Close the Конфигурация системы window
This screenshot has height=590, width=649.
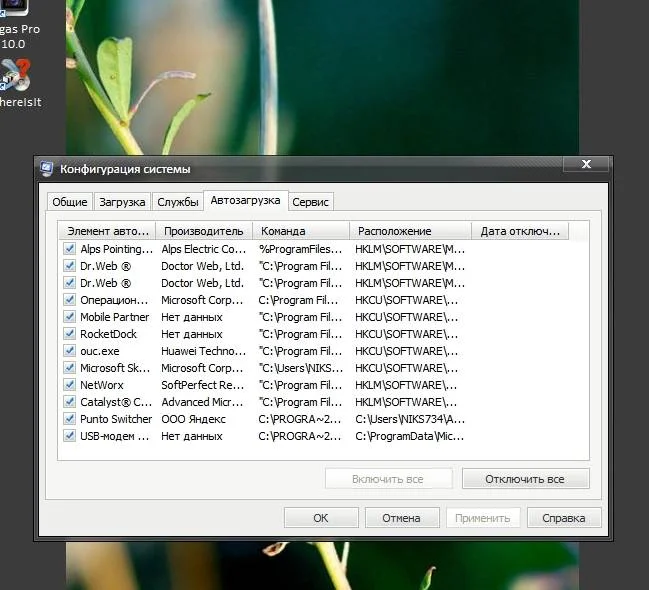click(x=586, y=164)
